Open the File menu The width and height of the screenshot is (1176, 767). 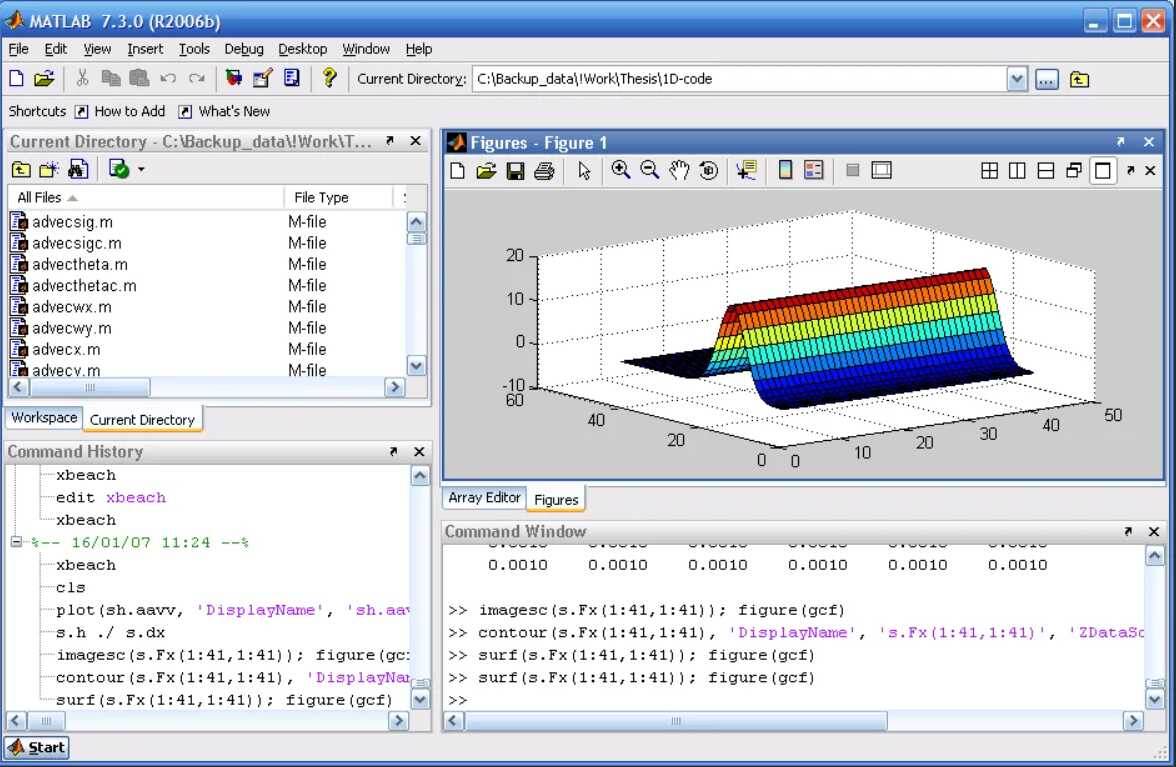tap(19, 49)
